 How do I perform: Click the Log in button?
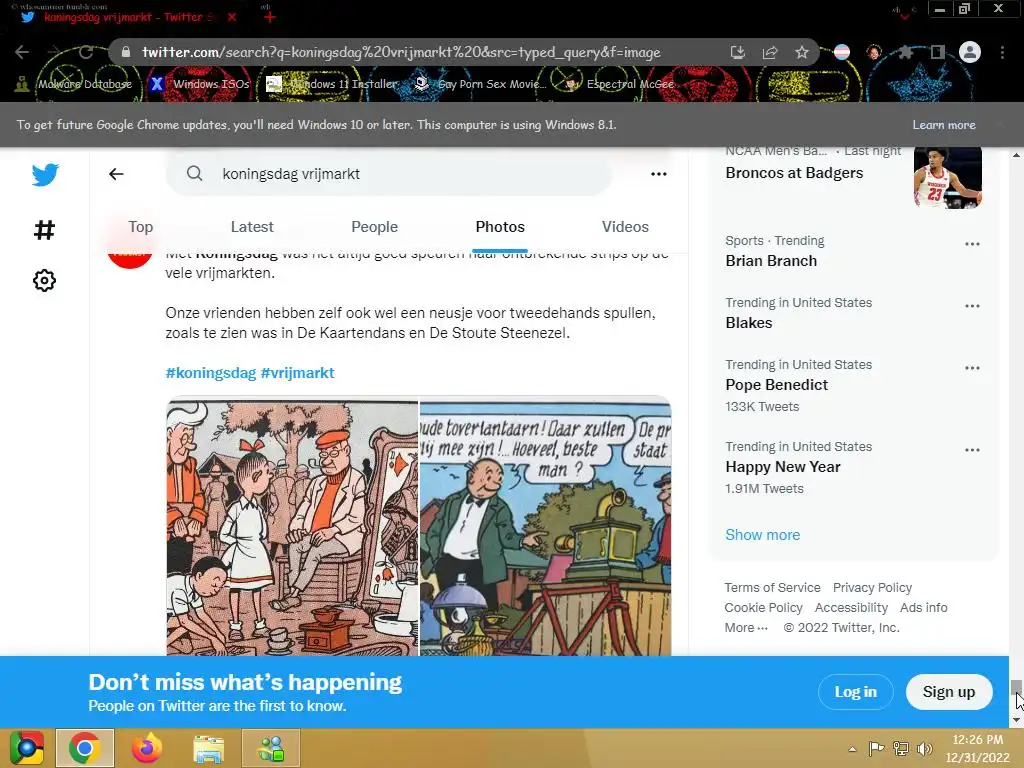856,692
